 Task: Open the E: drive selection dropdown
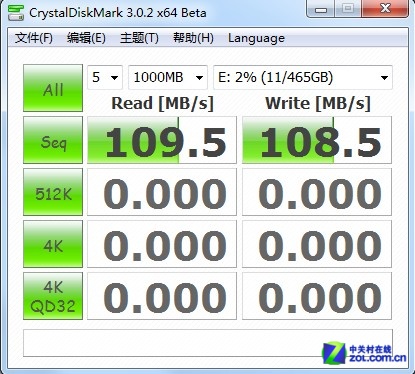tap(303, 78)
